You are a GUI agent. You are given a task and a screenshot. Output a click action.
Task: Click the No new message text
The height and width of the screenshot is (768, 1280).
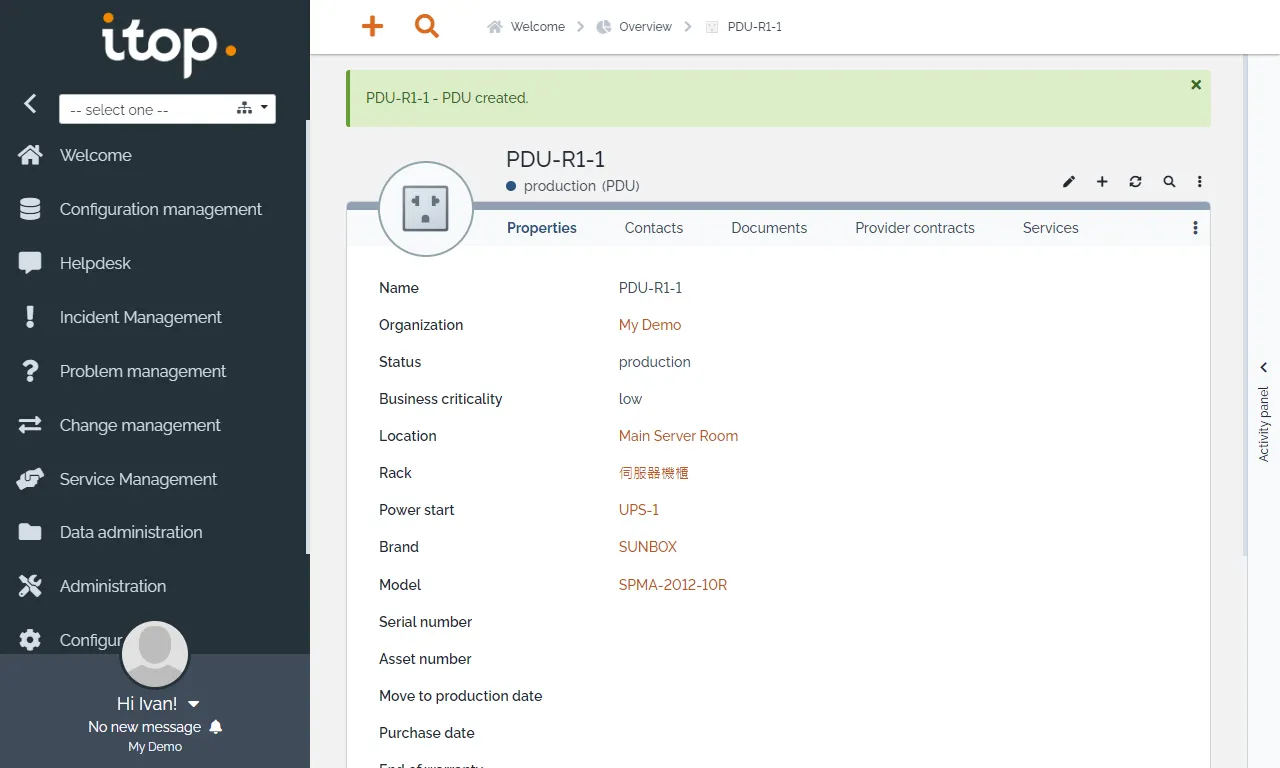point(144,727)
